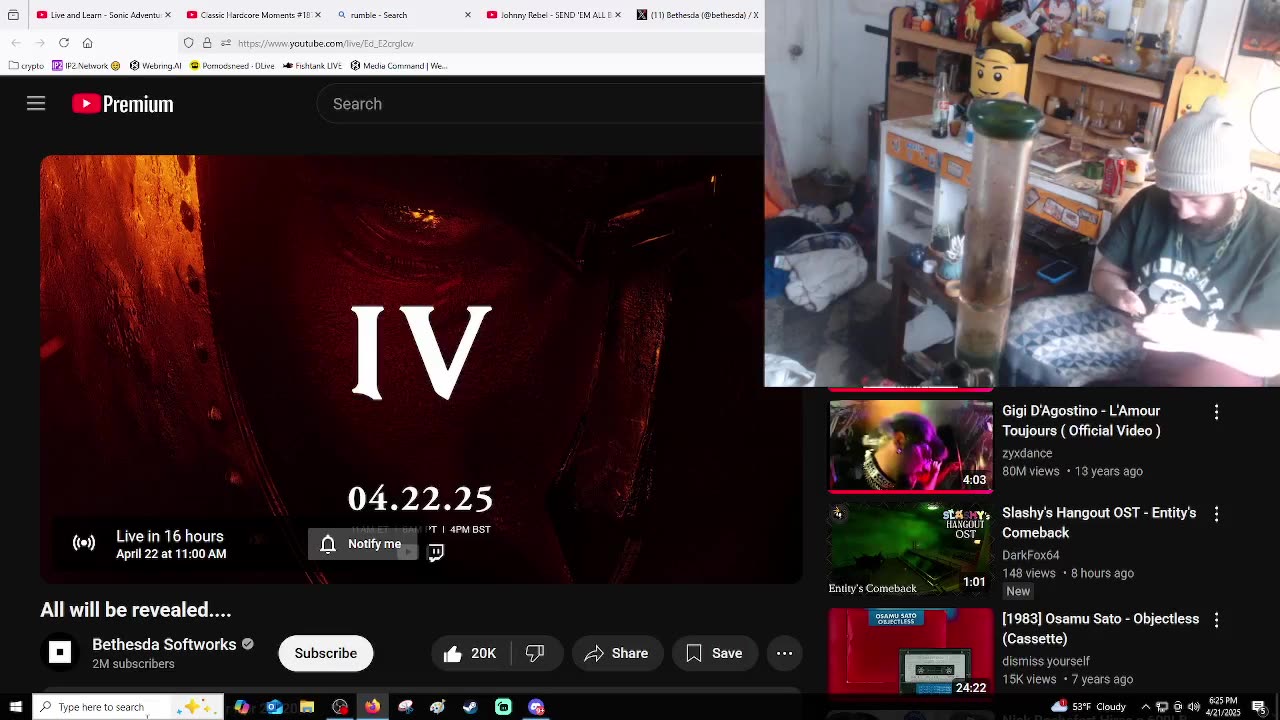Open the crypto bookmarks folder
The image size is (1280, 720).
click(x=26, y=66)
